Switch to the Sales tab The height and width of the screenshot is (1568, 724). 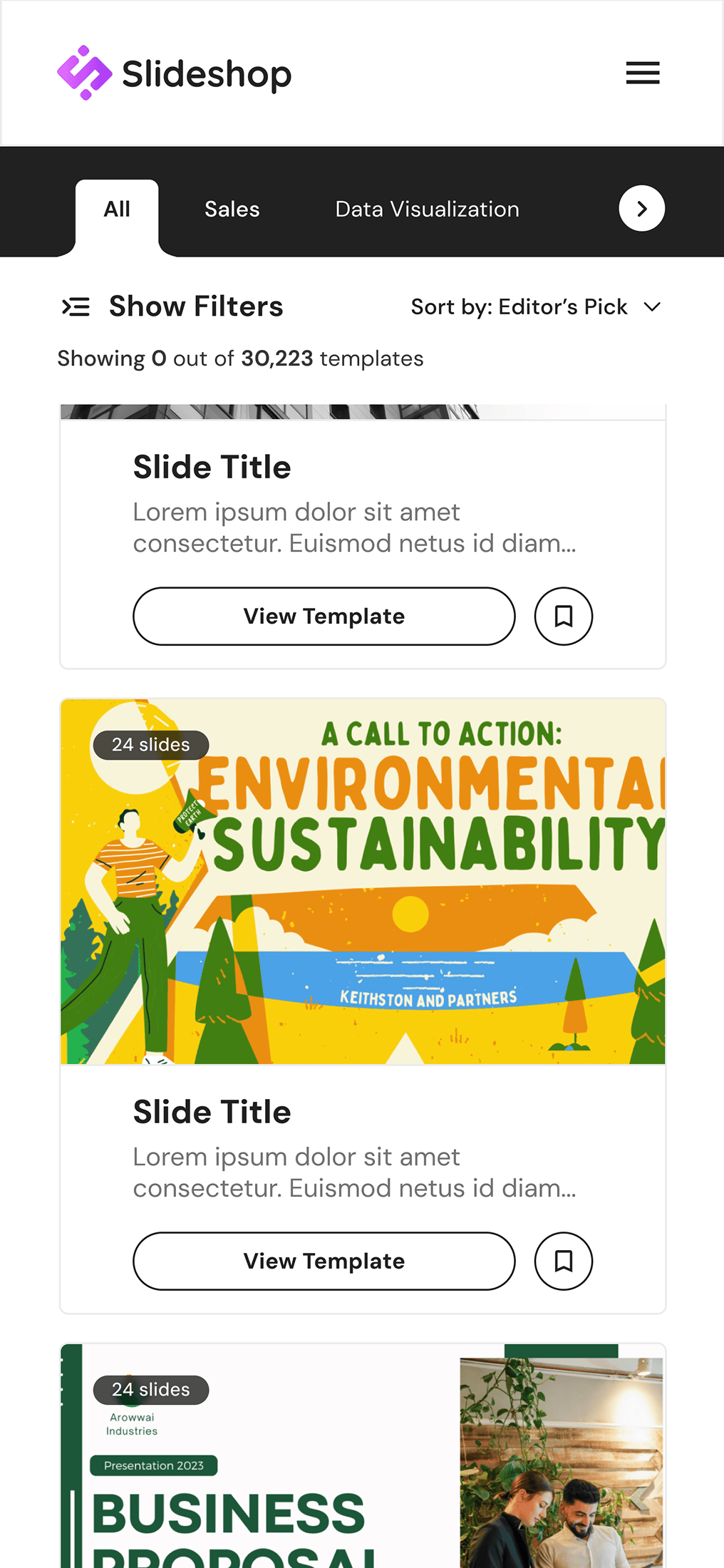tap(232, 210)
